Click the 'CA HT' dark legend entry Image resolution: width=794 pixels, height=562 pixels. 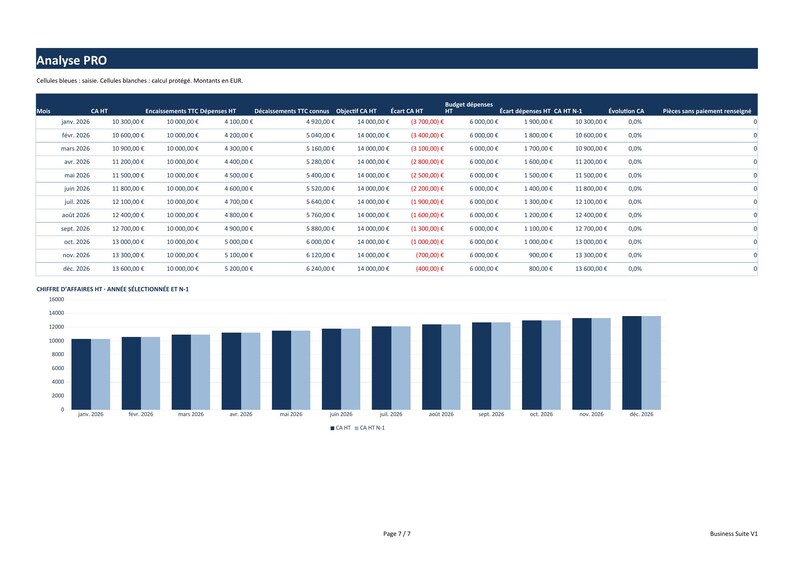pyautogui.click(x=341, y=428)
